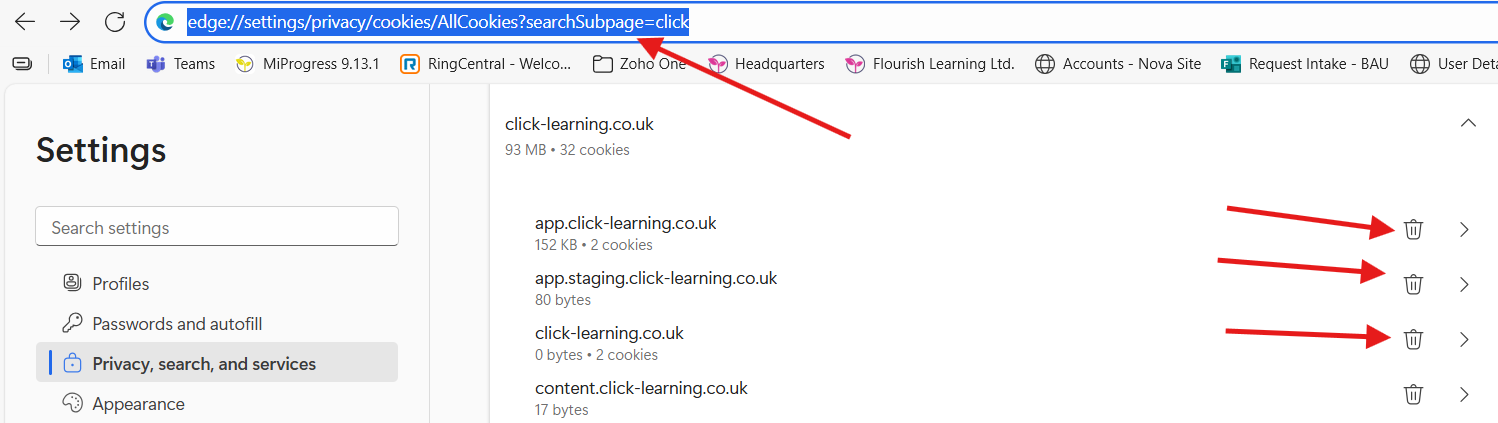Refresh the current page
Viewport: 1498px width, 423px height.
click(x=115, y=22)
